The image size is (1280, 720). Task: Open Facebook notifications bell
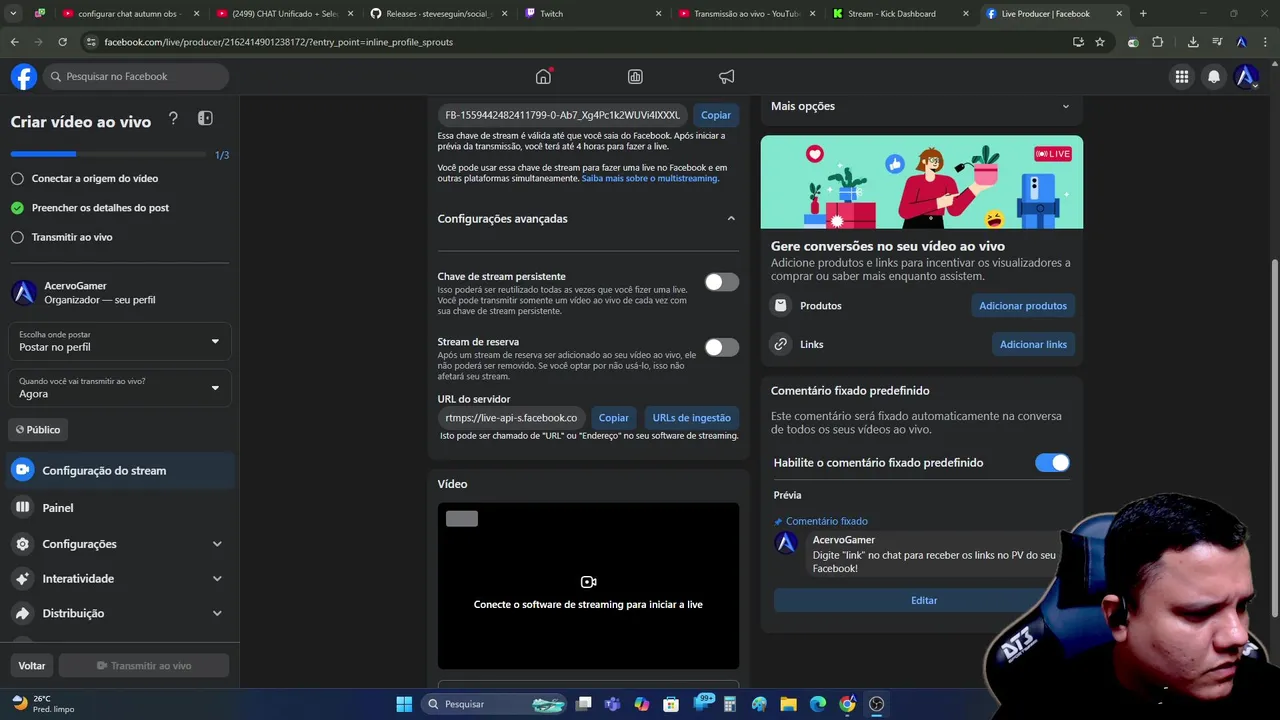(x=1214, y=76)
